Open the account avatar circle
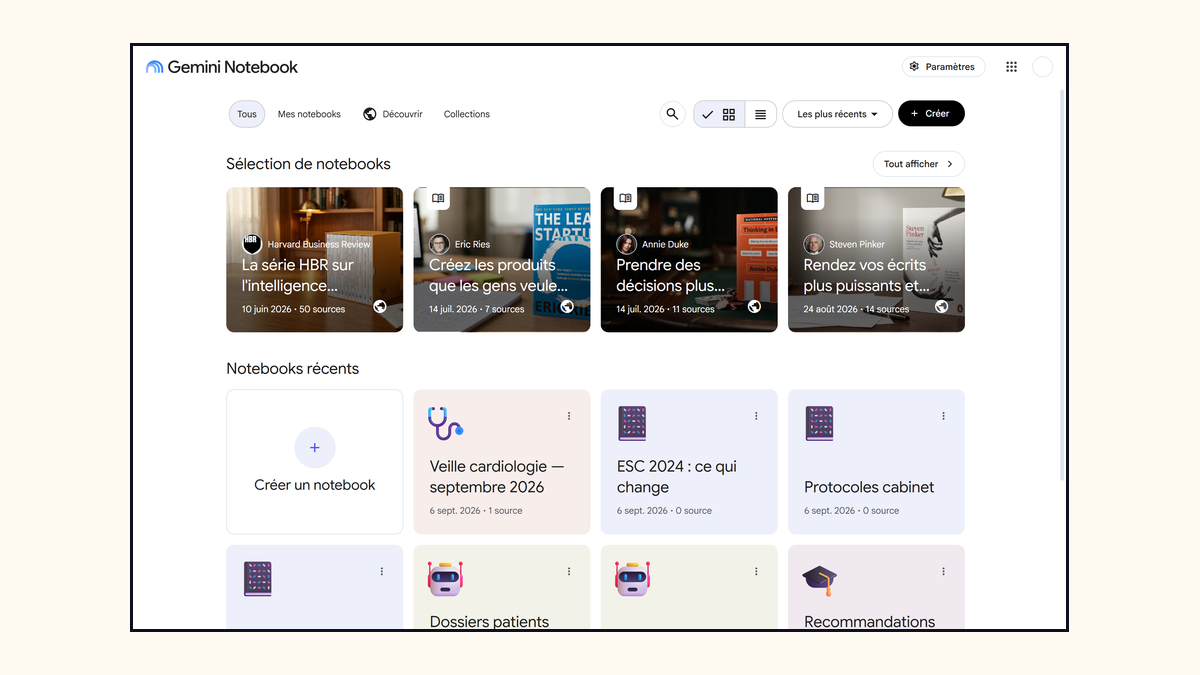The image size is (1200, 675). 1042,67
